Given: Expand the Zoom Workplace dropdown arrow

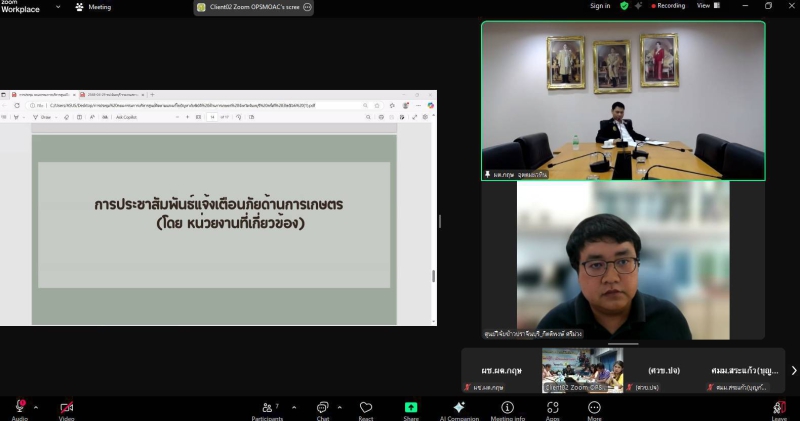Looking at the screenshot, I should pyautogui.click(x=58, y=7).
